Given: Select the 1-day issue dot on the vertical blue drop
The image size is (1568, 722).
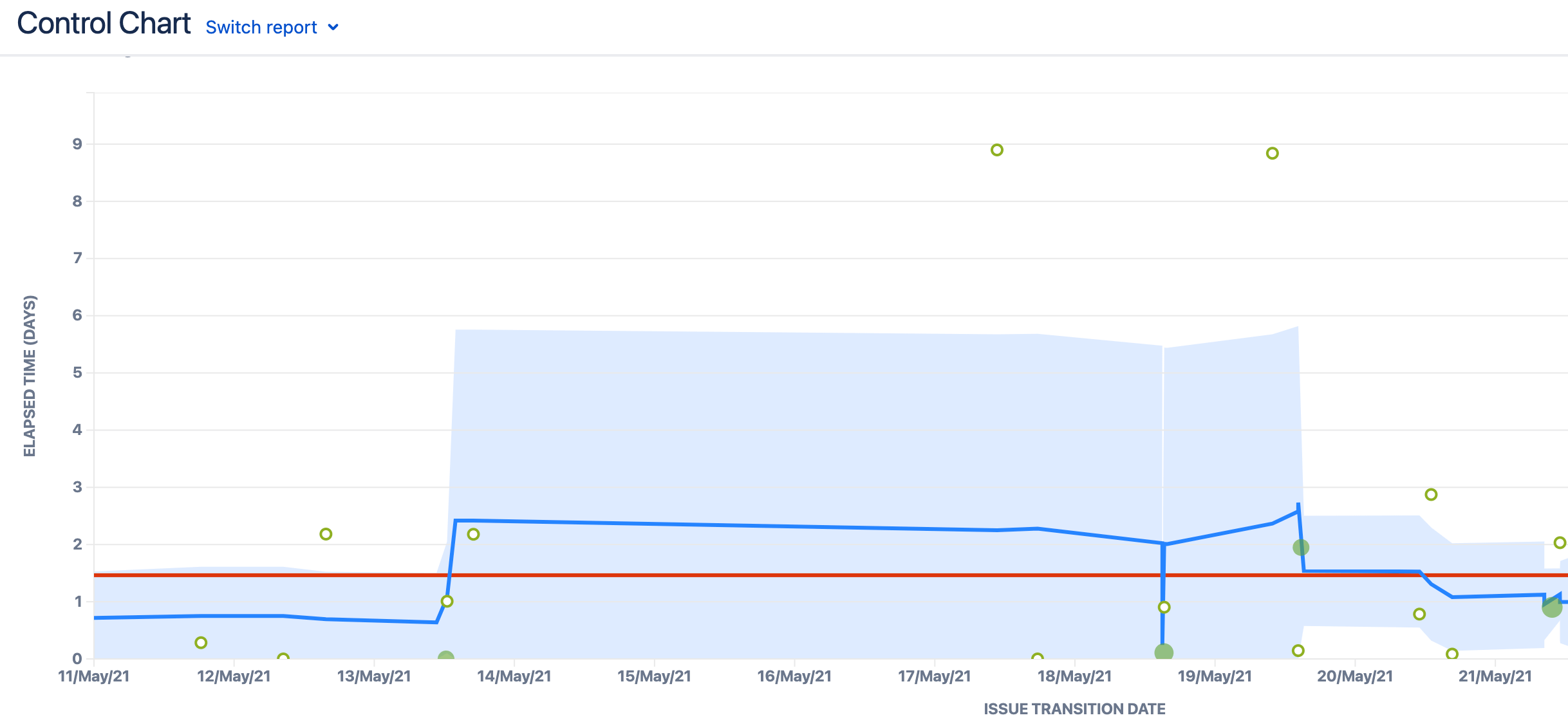Looking at the screenshot, I should [1164, 607].
